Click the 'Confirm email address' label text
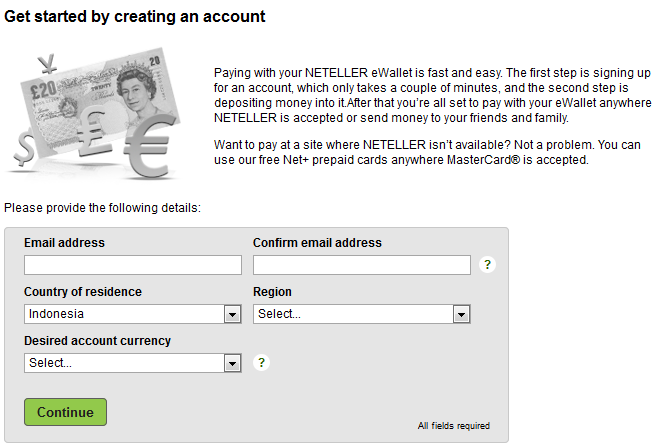Viewport: 663px width, 447px height. point(317,243)
